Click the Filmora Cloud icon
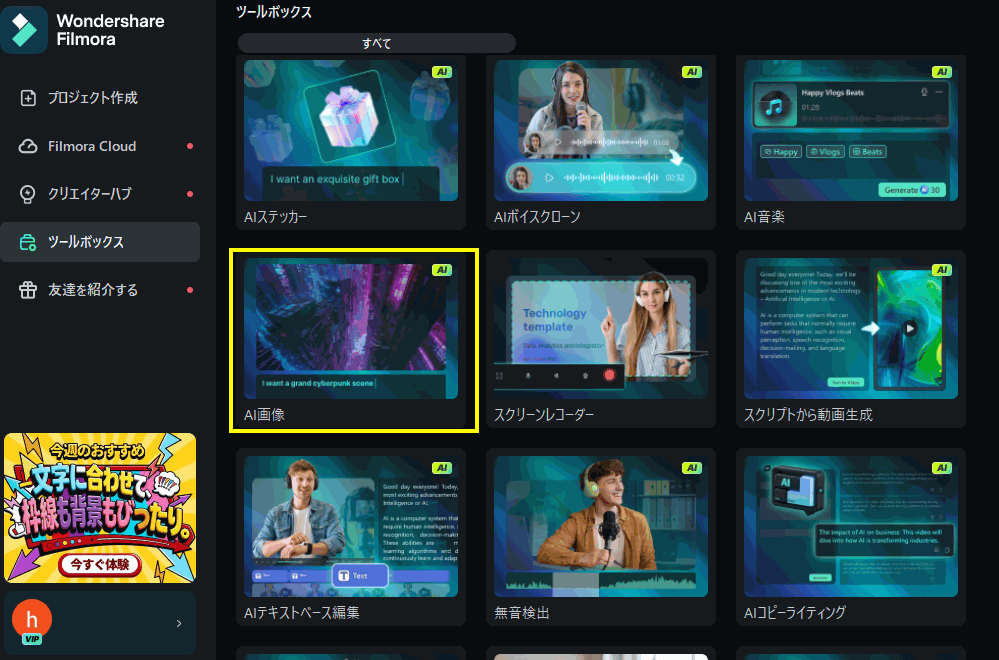 tap(28, 146)
